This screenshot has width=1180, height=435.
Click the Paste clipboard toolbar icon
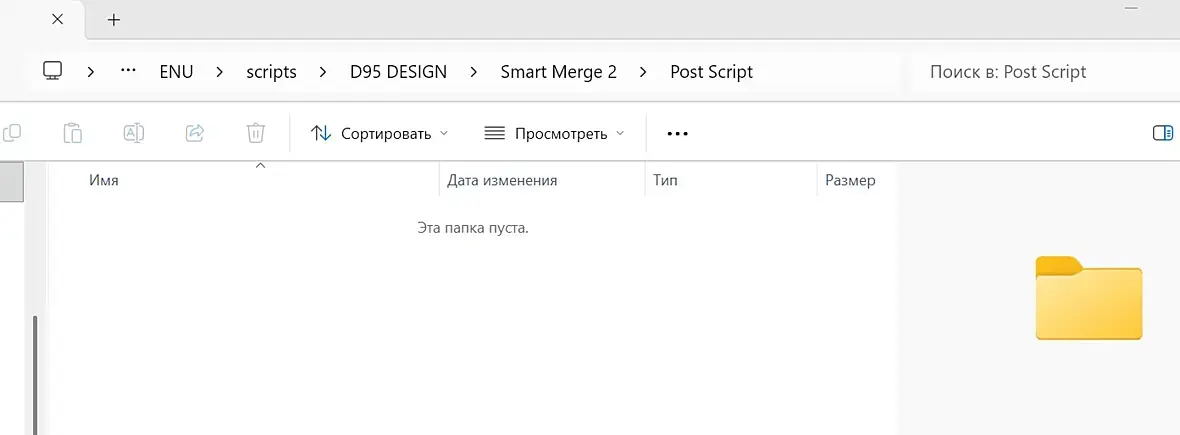[72, 133]
